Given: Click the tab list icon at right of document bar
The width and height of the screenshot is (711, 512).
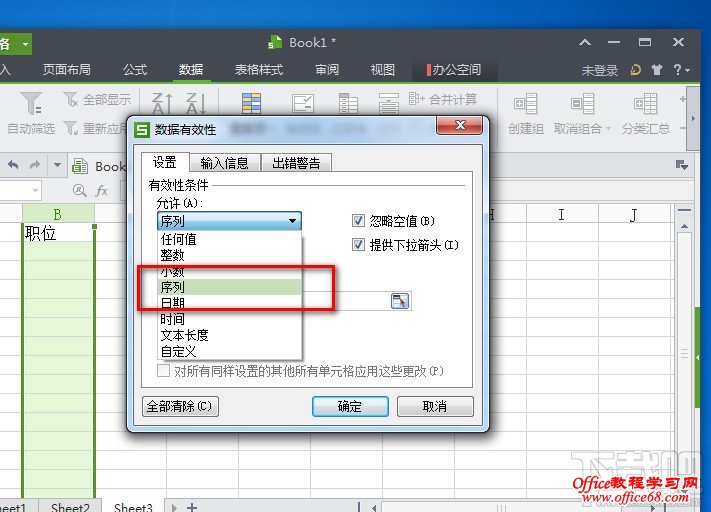Looking at the screenshot, I should [x=682, y=165].
